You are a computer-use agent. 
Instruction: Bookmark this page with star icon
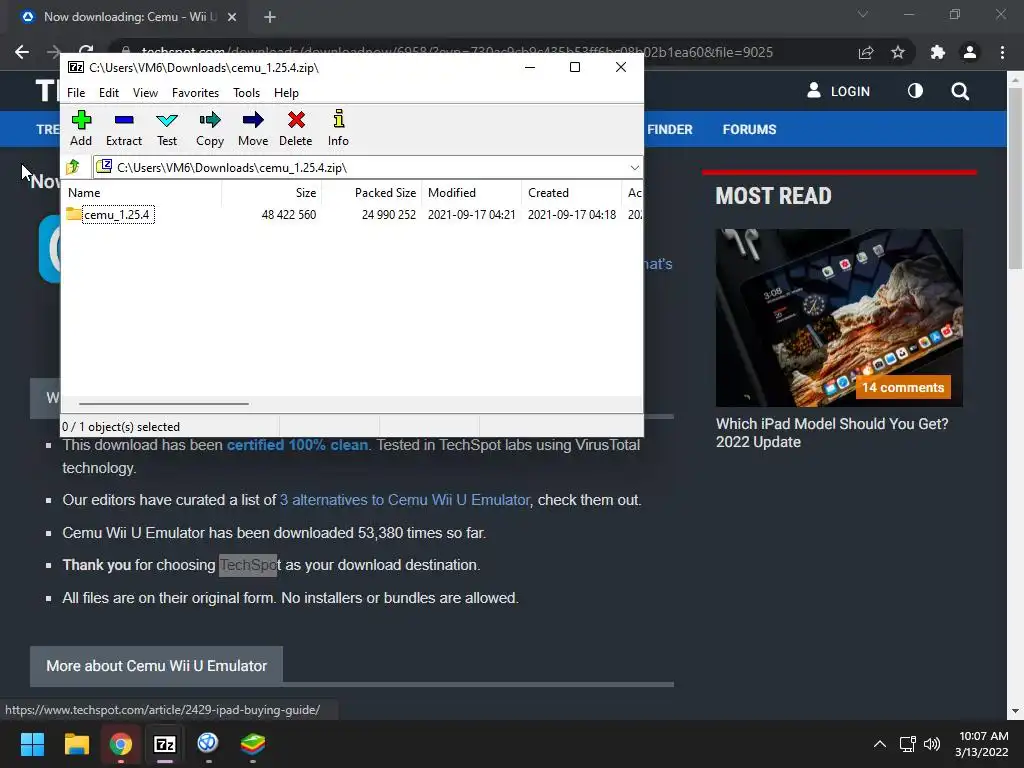898,52
